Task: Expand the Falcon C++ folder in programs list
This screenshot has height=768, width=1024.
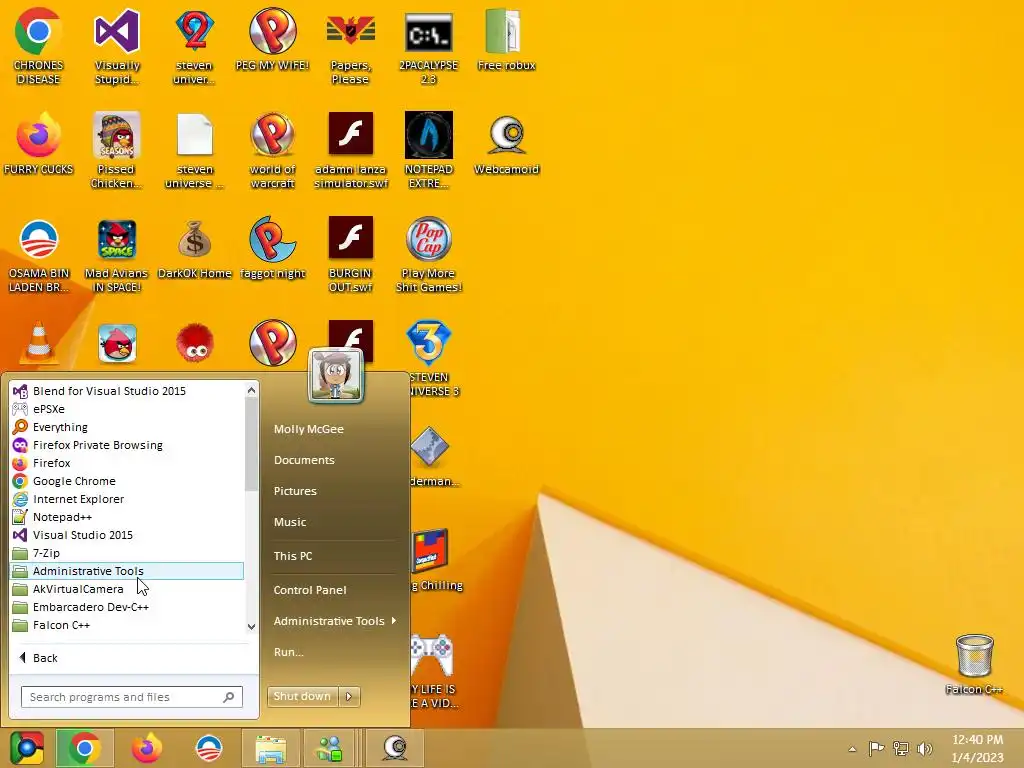Action: click(127, 625)
